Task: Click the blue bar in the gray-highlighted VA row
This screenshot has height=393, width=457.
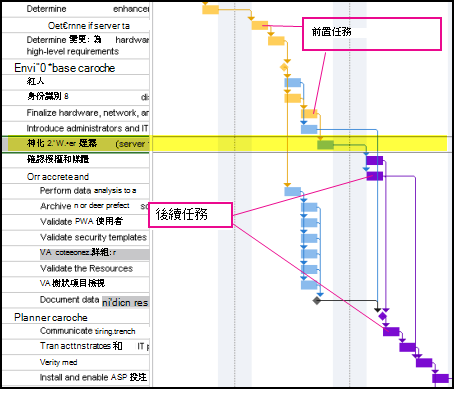Action: click(x=309, y=254)
